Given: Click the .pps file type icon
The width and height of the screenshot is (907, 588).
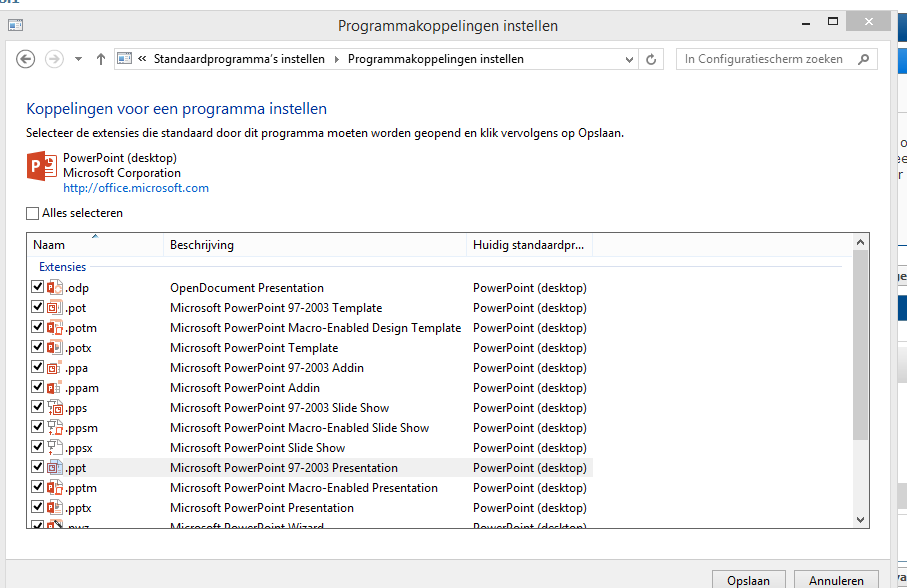Looking at the screenshot, I should tap(55, 408).
